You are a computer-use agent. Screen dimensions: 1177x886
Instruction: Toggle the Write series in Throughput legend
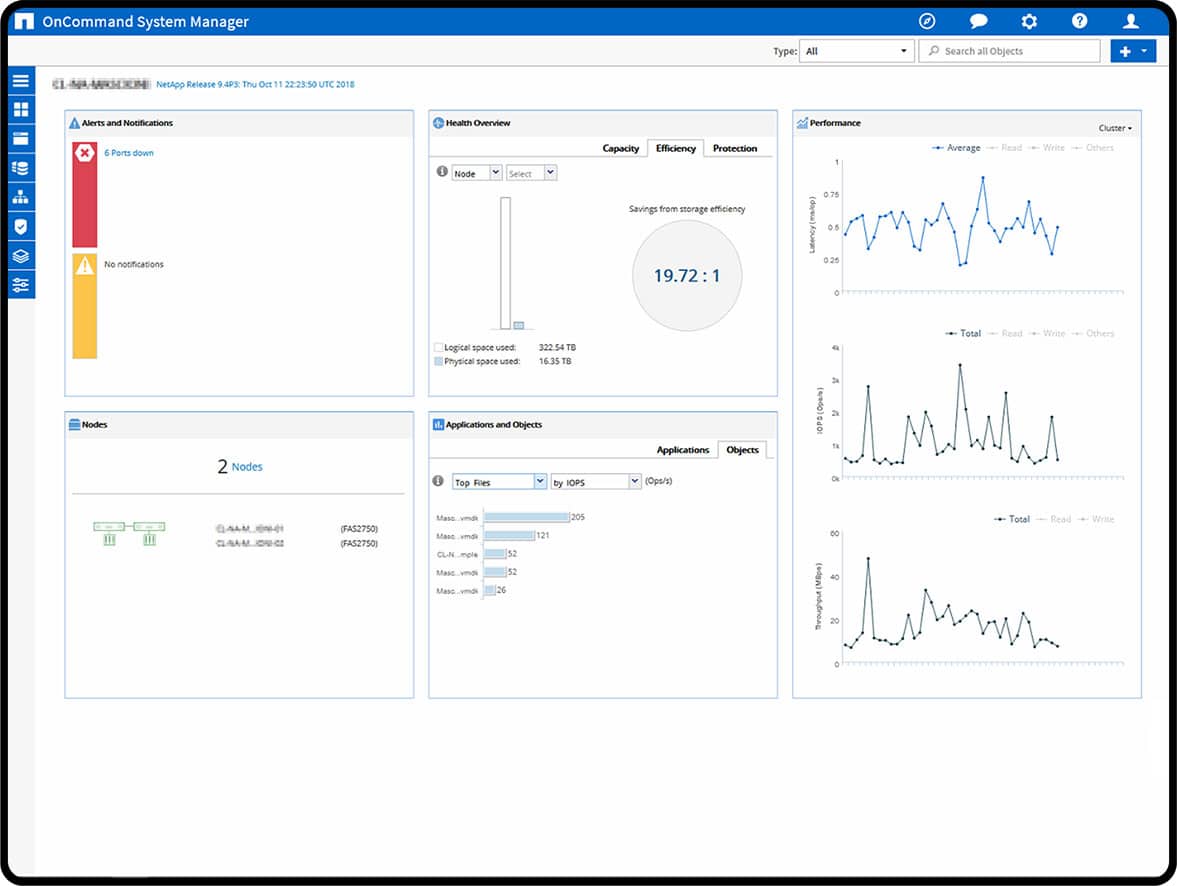click(x=1096, y=519)
